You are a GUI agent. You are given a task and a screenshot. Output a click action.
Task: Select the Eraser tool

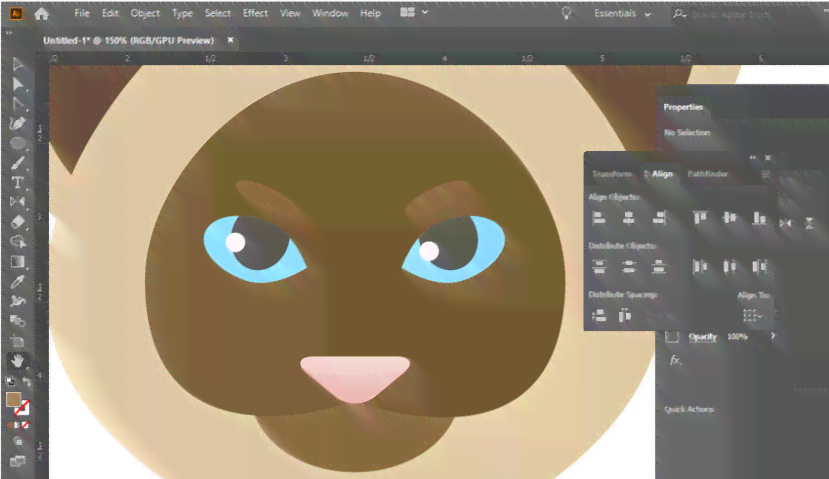17,222
